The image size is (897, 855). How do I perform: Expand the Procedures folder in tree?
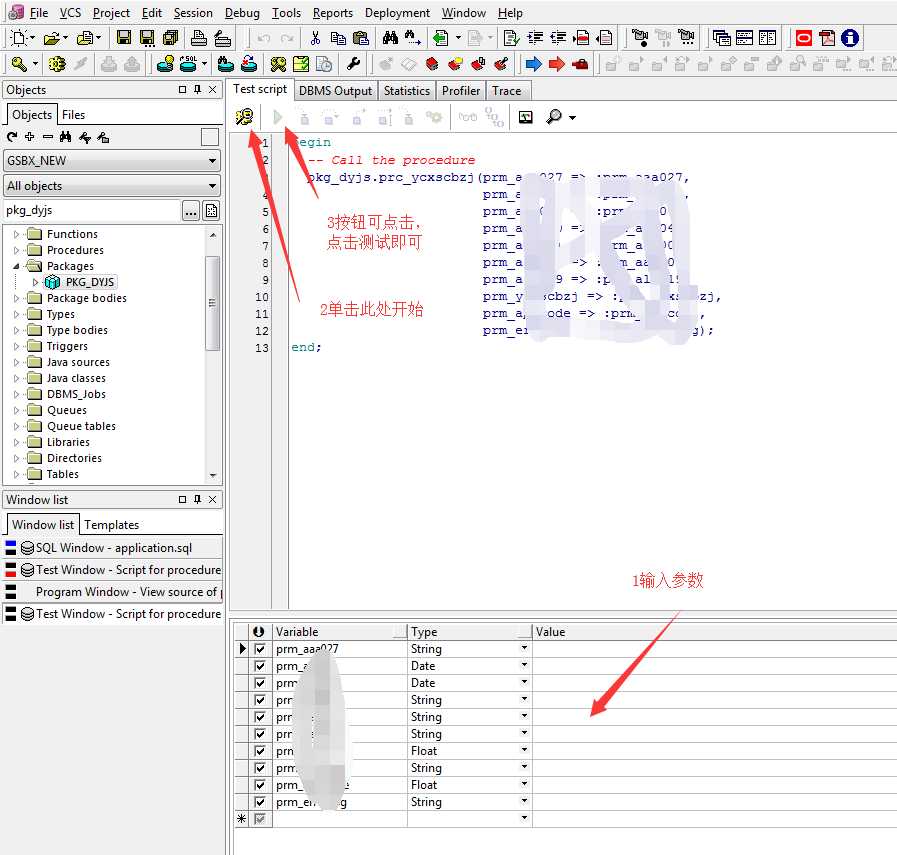click(x=16, y=250)
